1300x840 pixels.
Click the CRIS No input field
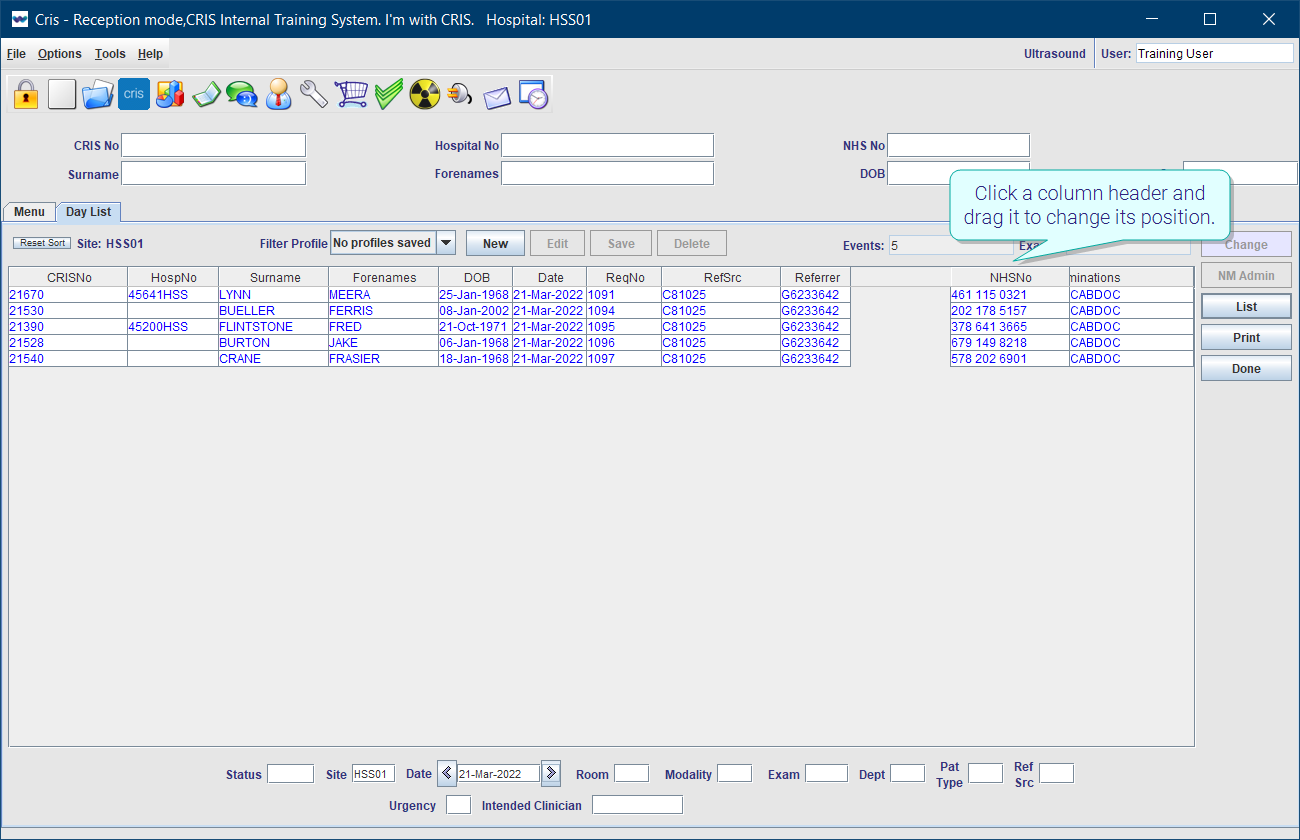(213, 146)
